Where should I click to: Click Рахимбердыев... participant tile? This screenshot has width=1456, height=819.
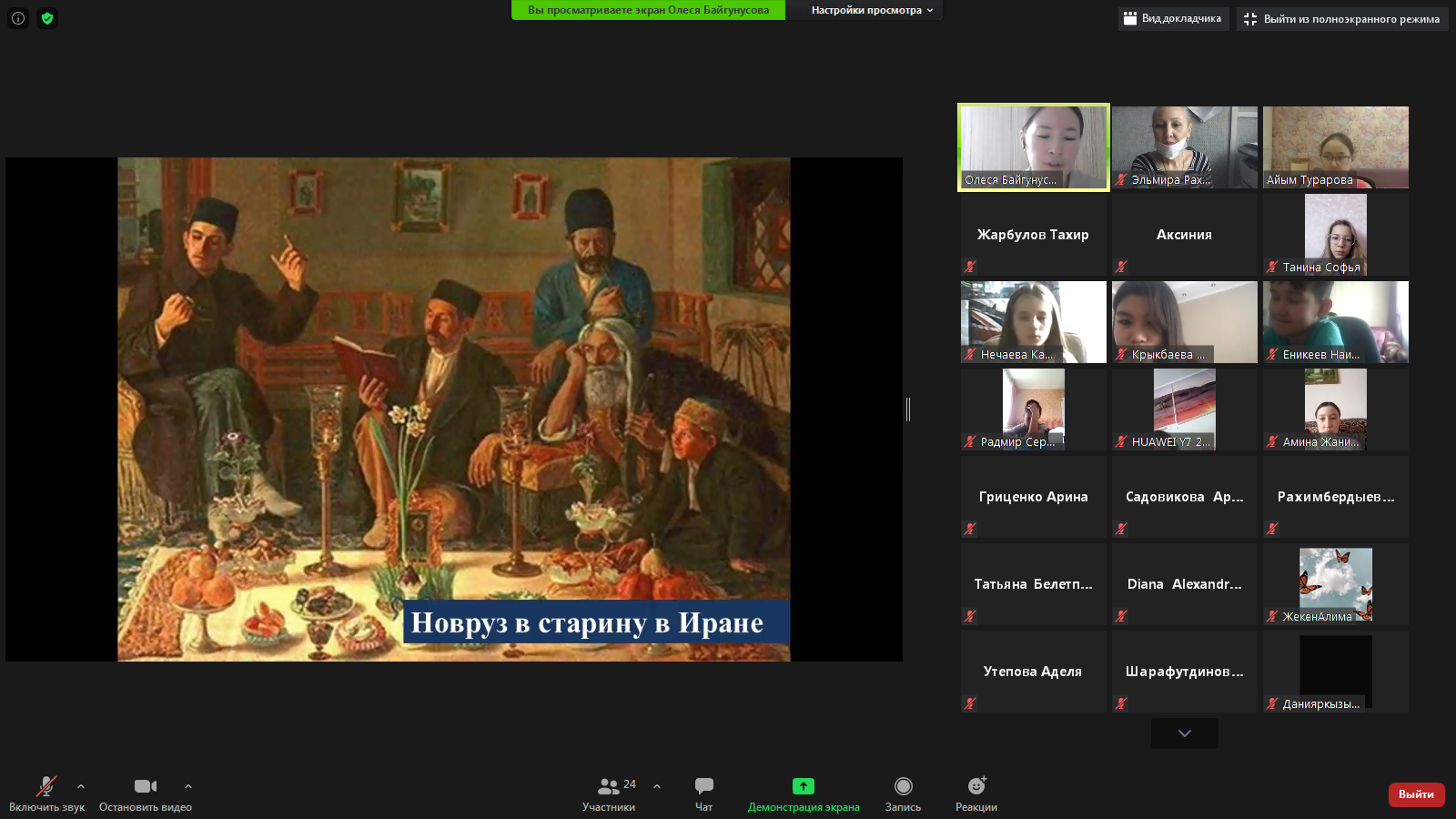pyautogui.click(x=1336, y=497)
